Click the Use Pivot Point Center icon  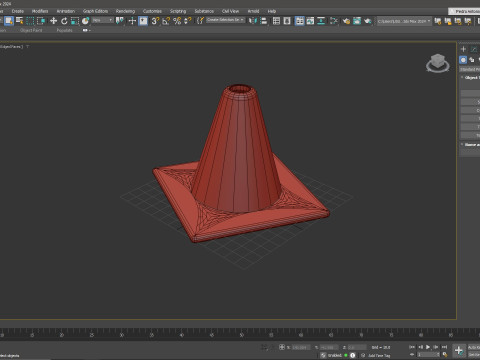pos(119,21)
